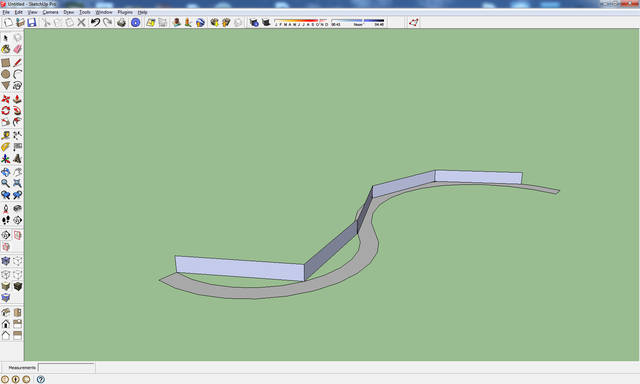This screenshot has width=640, height=384.
Task: Select the Zoom magnifier tool
Action: 6,184
